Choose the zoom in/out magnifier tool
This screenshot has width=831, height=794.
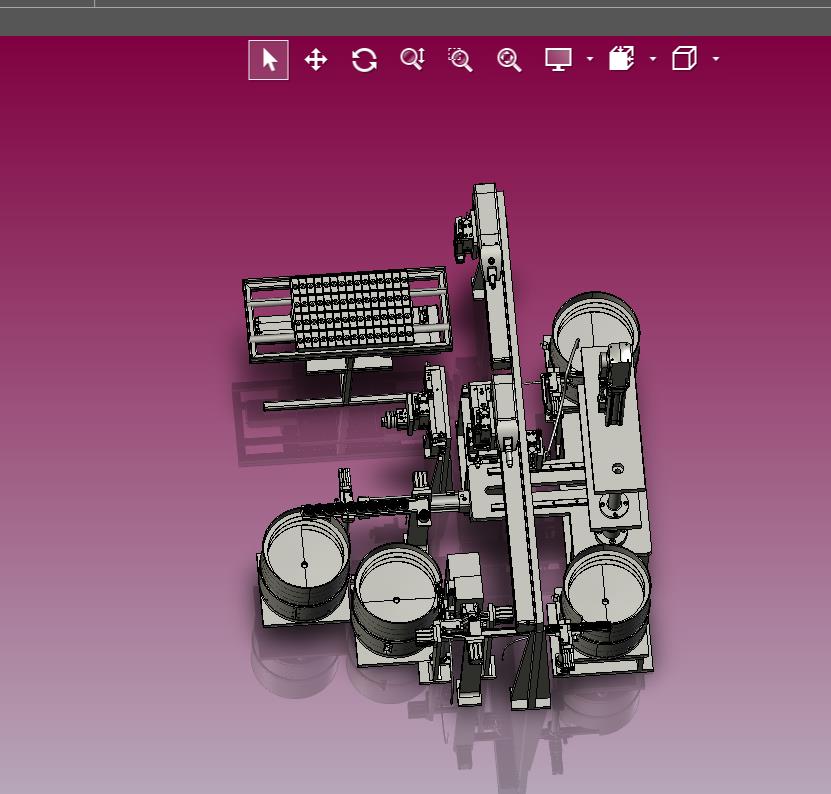click(412, 59)
